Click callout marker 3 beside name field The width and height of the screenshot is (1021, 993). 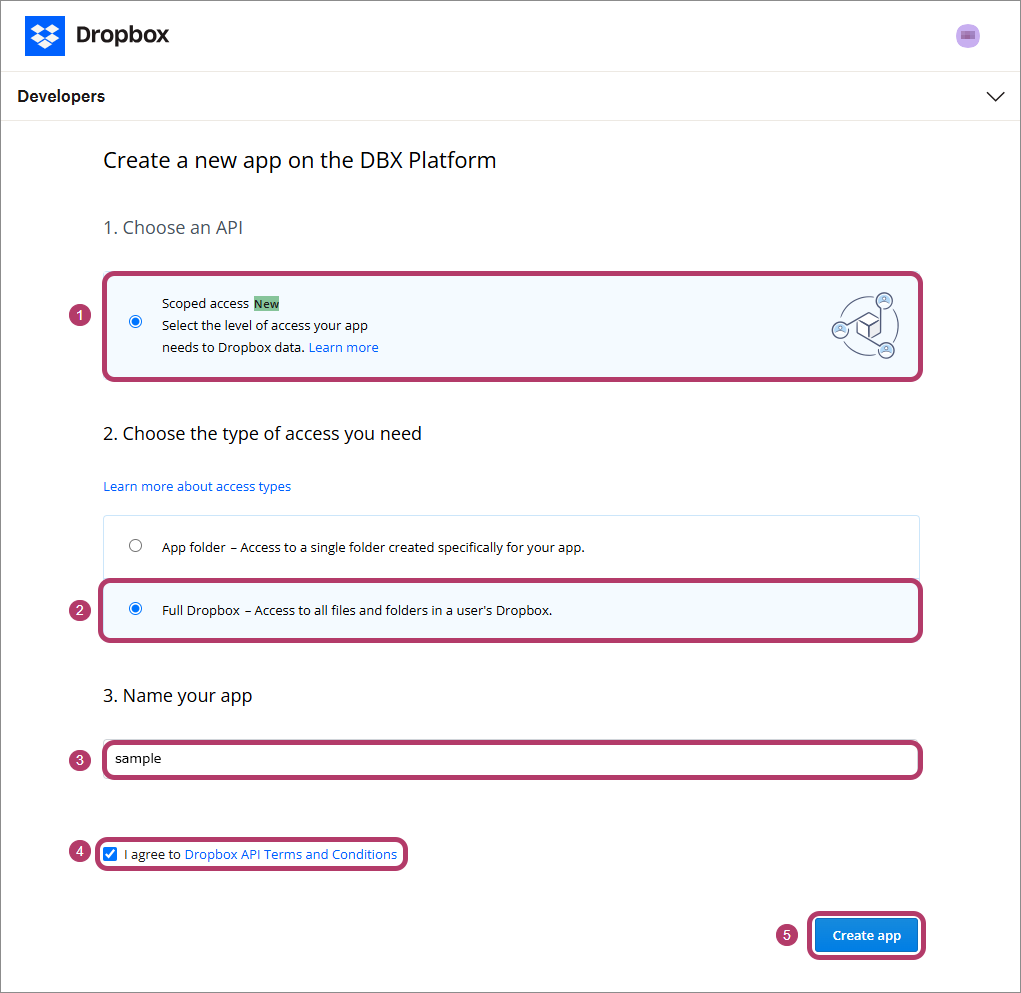(x=80, y=760)
